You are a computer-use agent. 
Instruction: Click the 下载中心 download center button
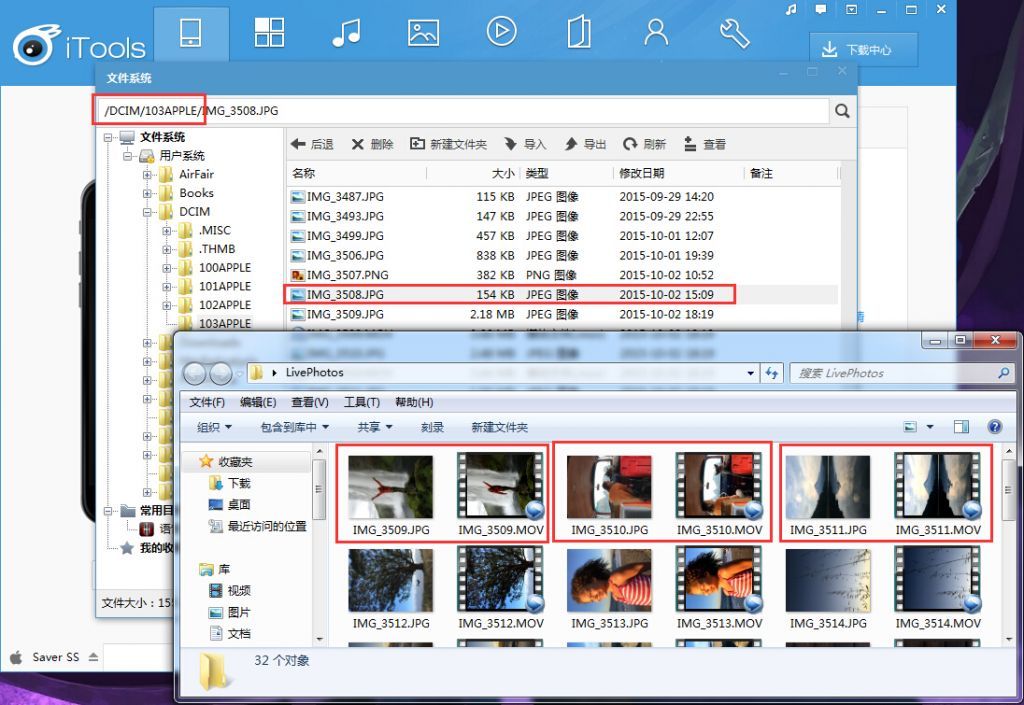pos(863,50)
